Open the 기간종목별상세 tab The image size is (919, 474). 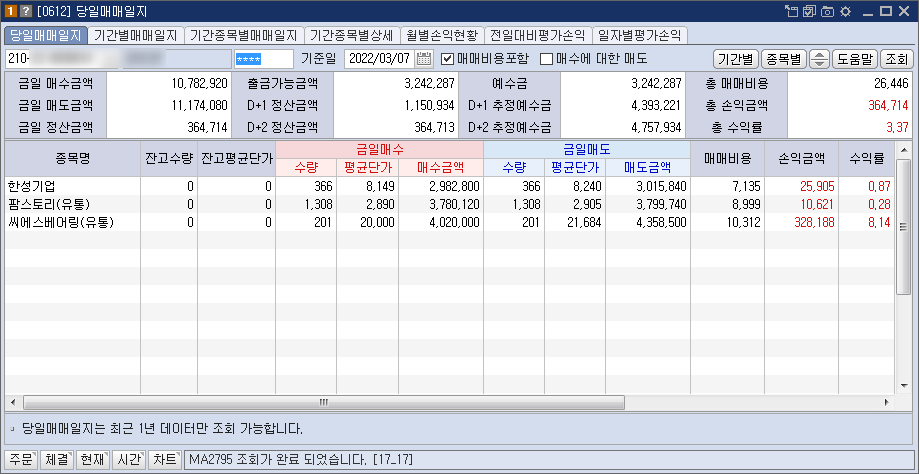coord(352,35)
